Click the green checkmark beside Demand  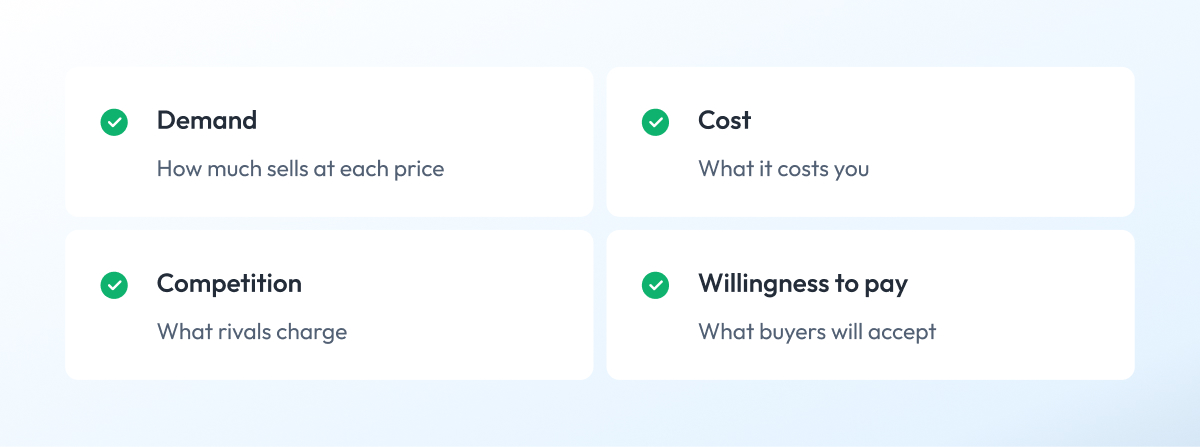(115, 122)
